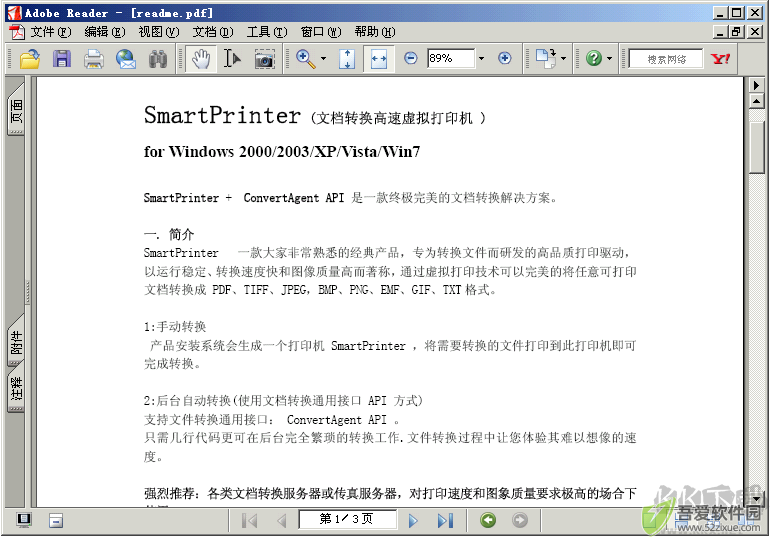Save a copy with the floppy disk icon

coord(62,59)
